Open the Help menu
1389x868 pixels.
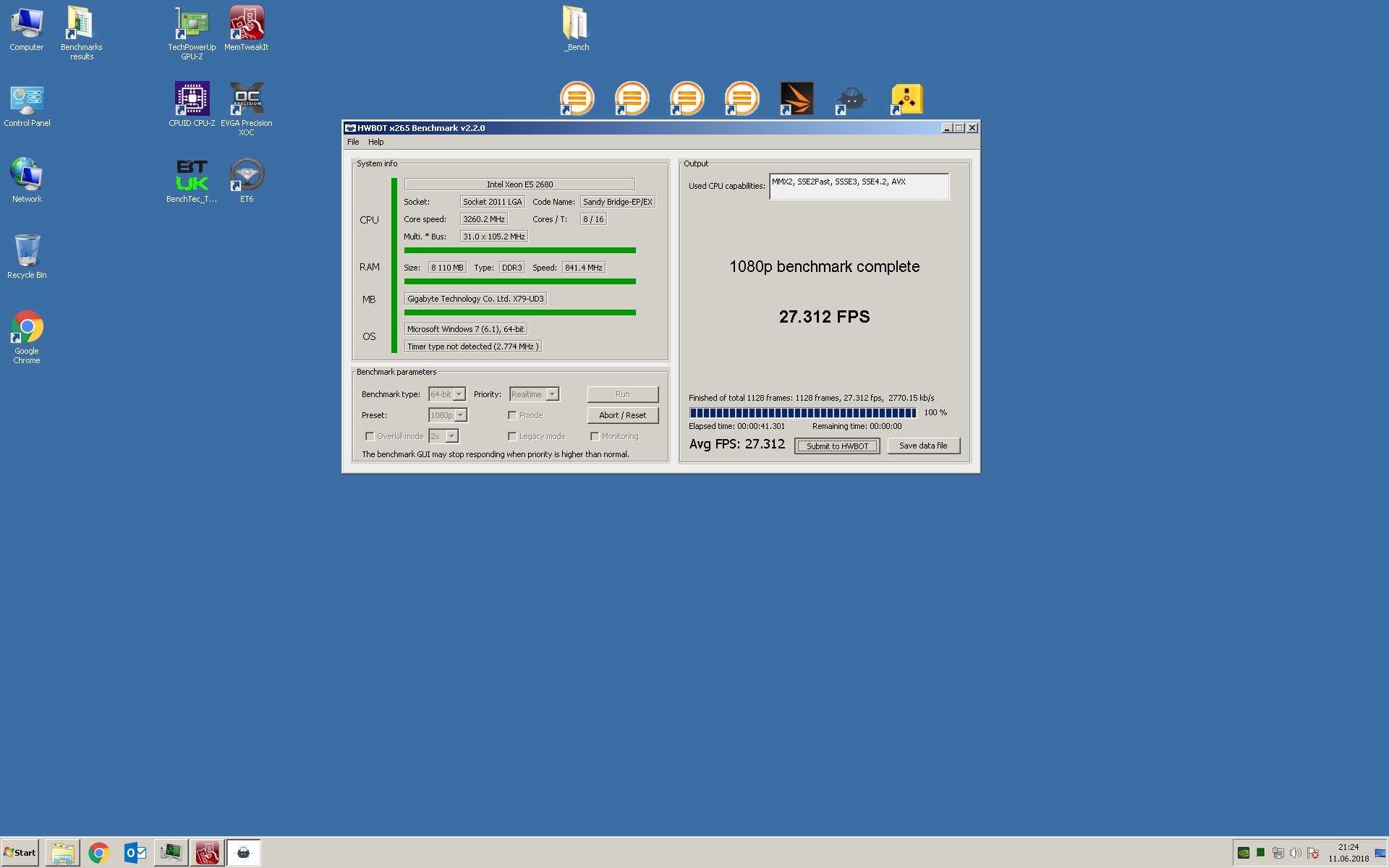tap(376, 142)
